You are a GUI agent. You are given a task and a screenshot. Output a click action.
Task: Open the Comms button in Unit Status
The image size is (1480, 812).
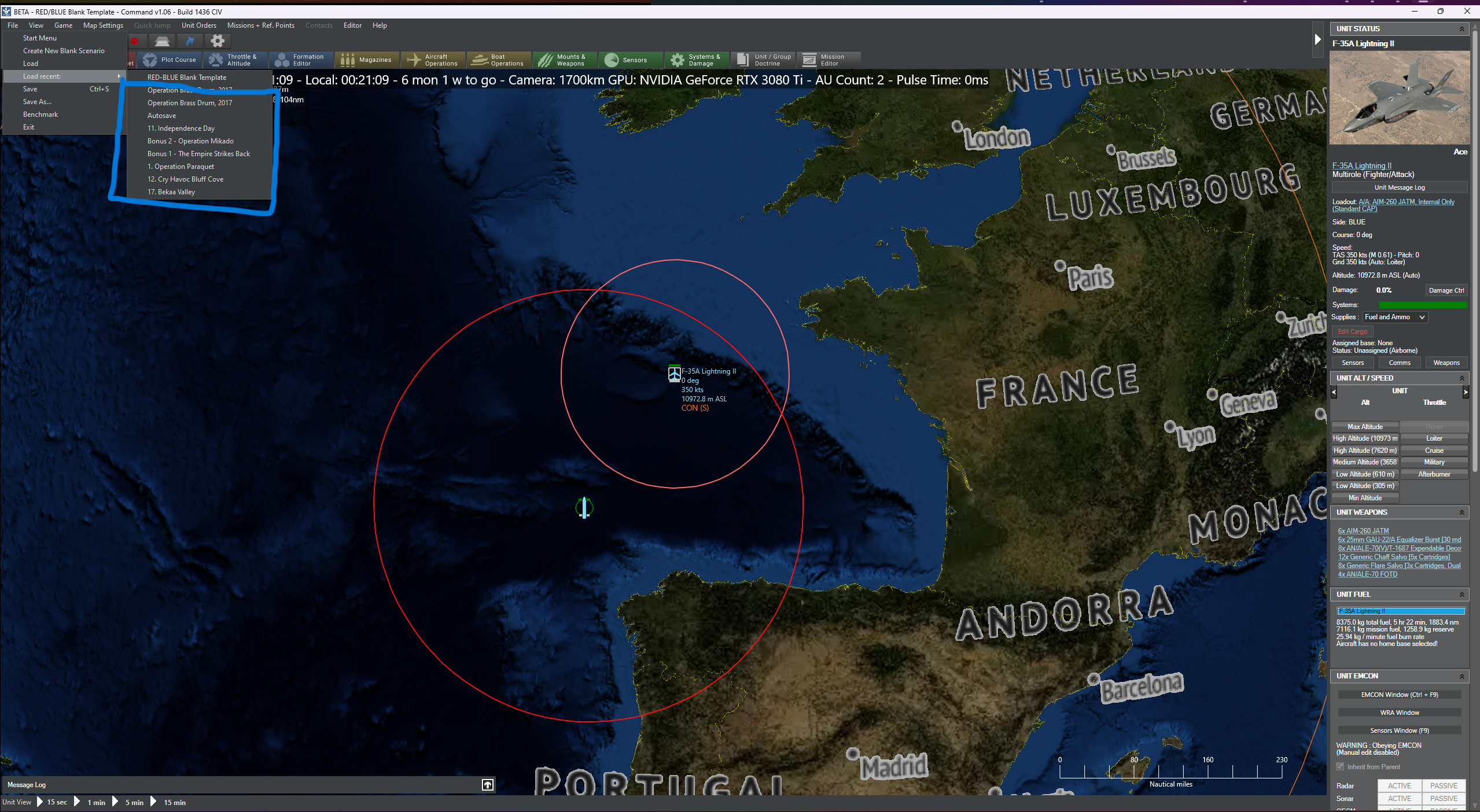[x=1400, y=363]
